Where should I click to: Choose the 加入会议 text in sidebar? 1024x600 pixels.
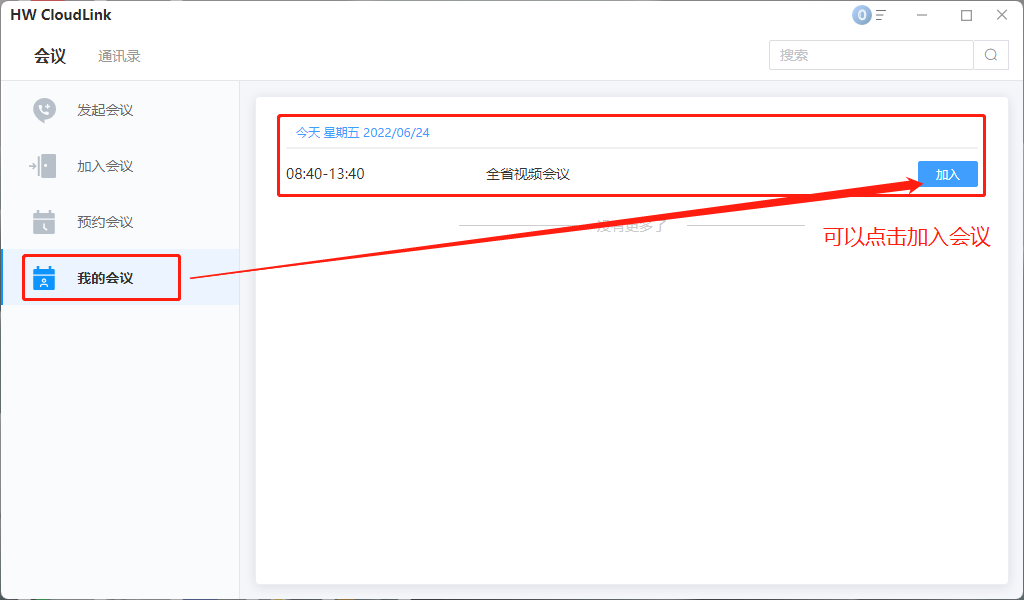point(105,166)
